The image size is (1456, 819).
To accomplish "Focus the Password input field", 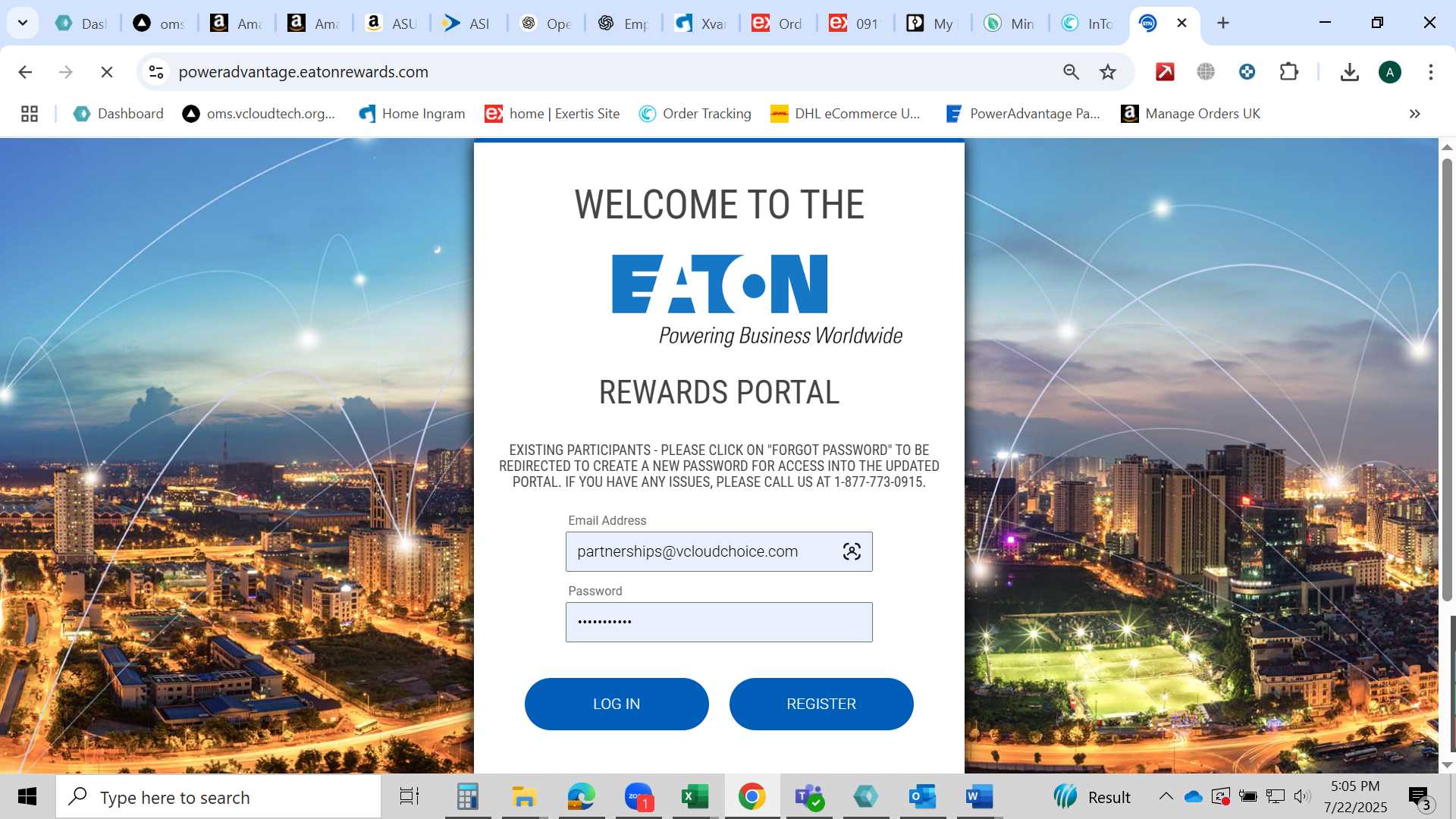I will pos(719,622).
